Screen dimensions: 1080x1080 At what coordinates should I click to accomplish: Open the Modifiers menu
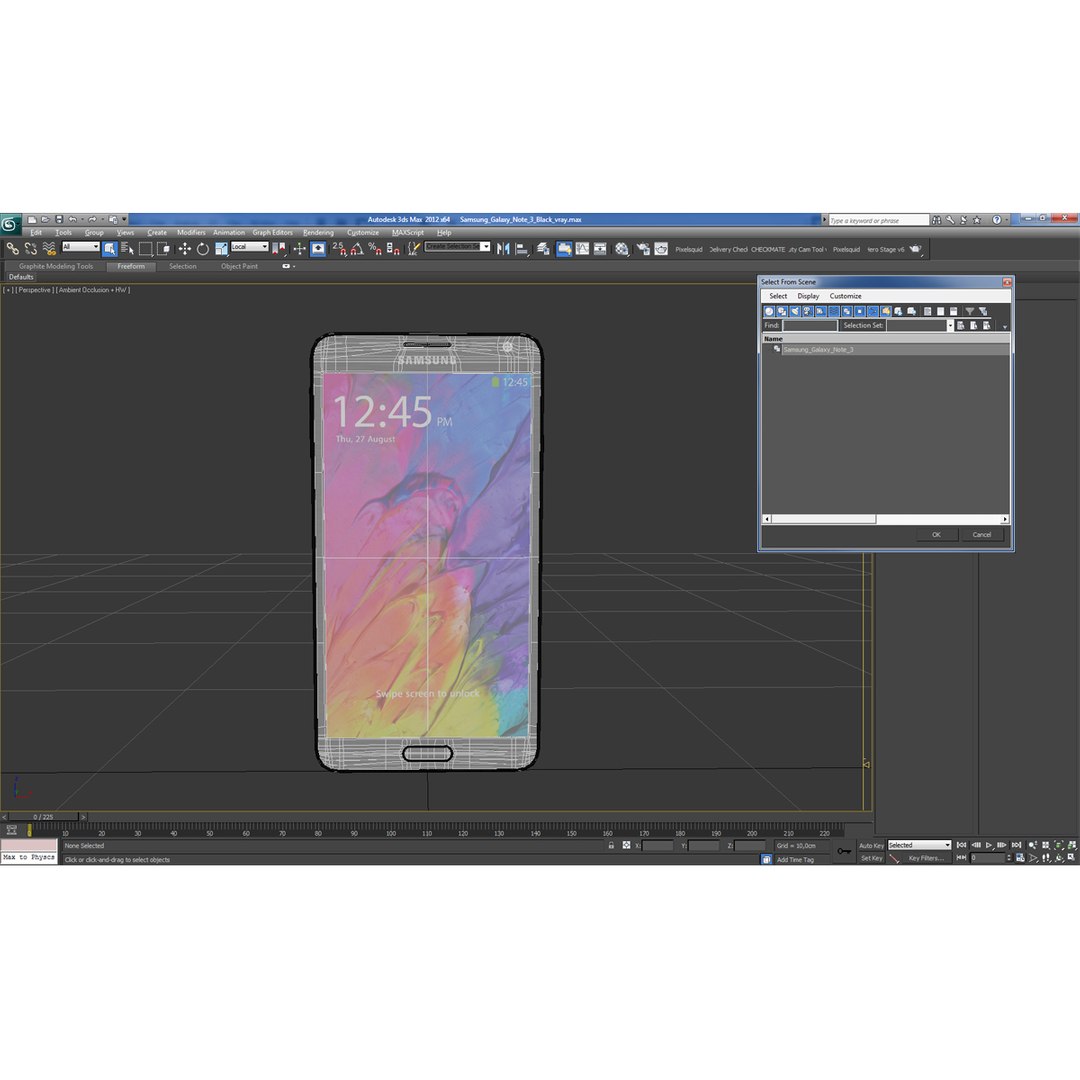191,232
